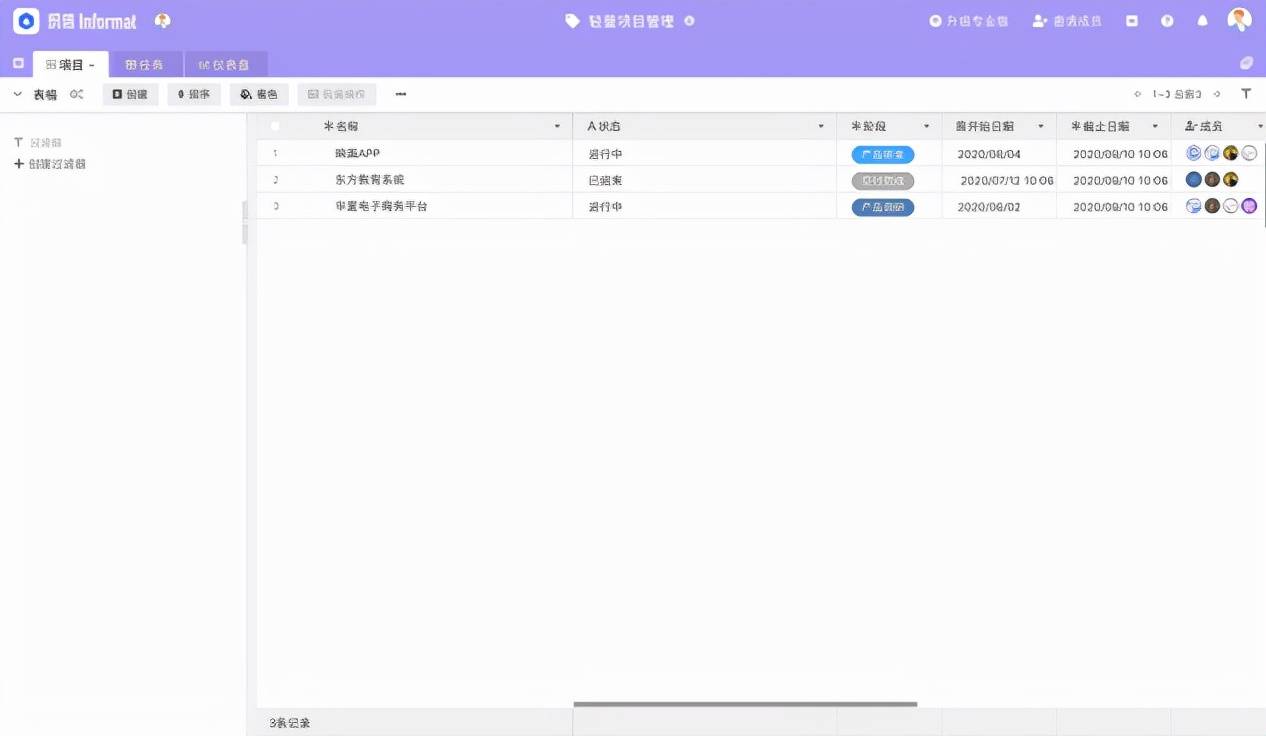Switch to the third tab (Dashboard)
The width and height of the screenshot is (1266, 736).
[226, 64]
